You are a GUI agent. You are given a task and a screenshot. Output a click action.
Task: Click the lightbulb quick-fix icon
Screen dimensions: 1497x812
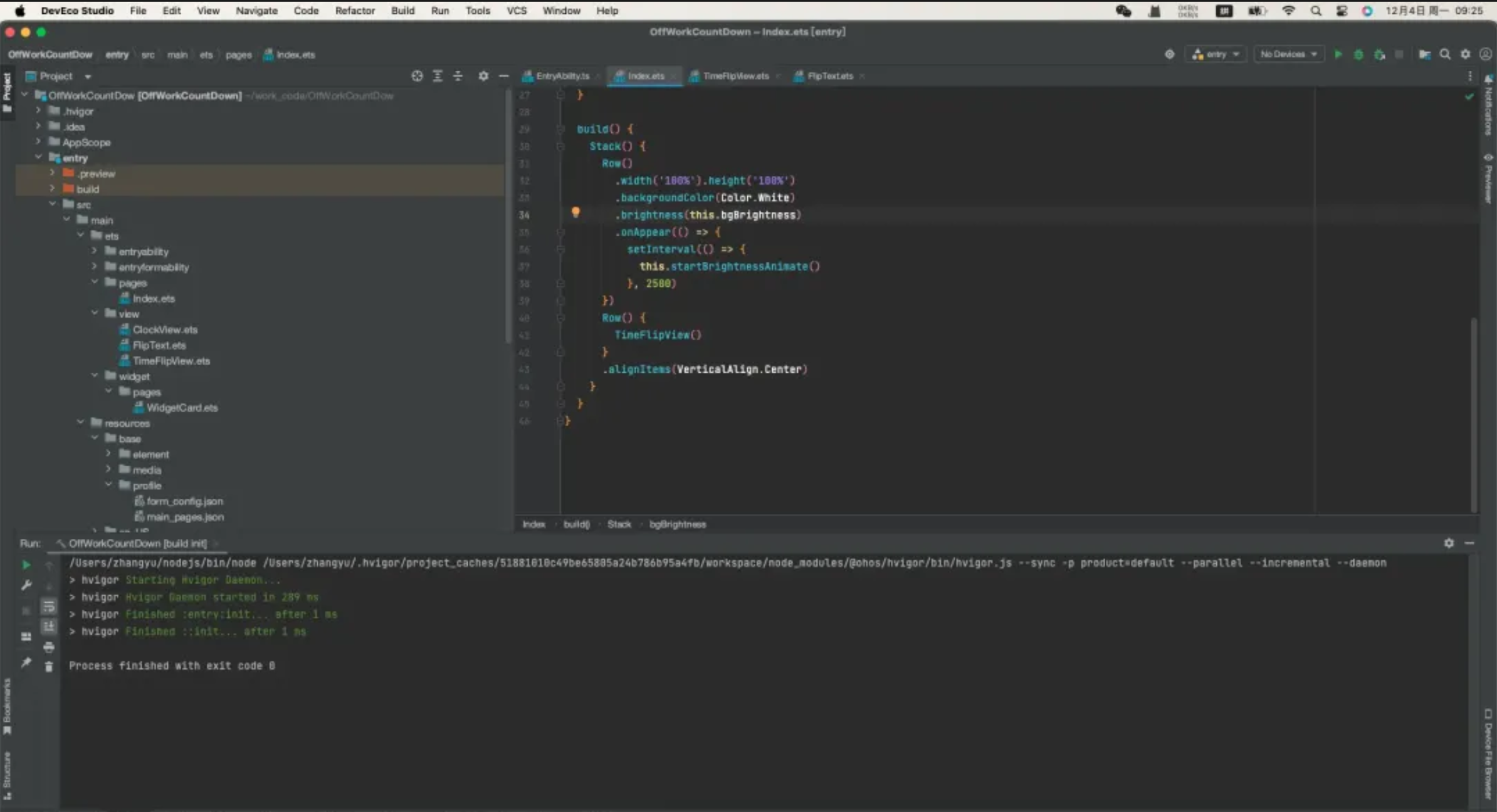575,212
